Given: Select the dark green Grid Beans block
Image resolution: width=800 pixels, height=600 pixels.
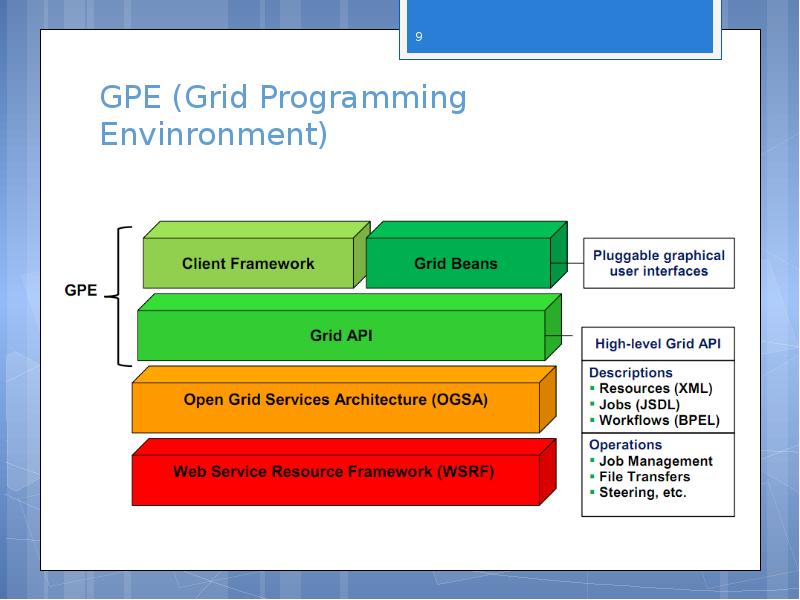Looking at the screenshot, I should [x=456, y=264].
